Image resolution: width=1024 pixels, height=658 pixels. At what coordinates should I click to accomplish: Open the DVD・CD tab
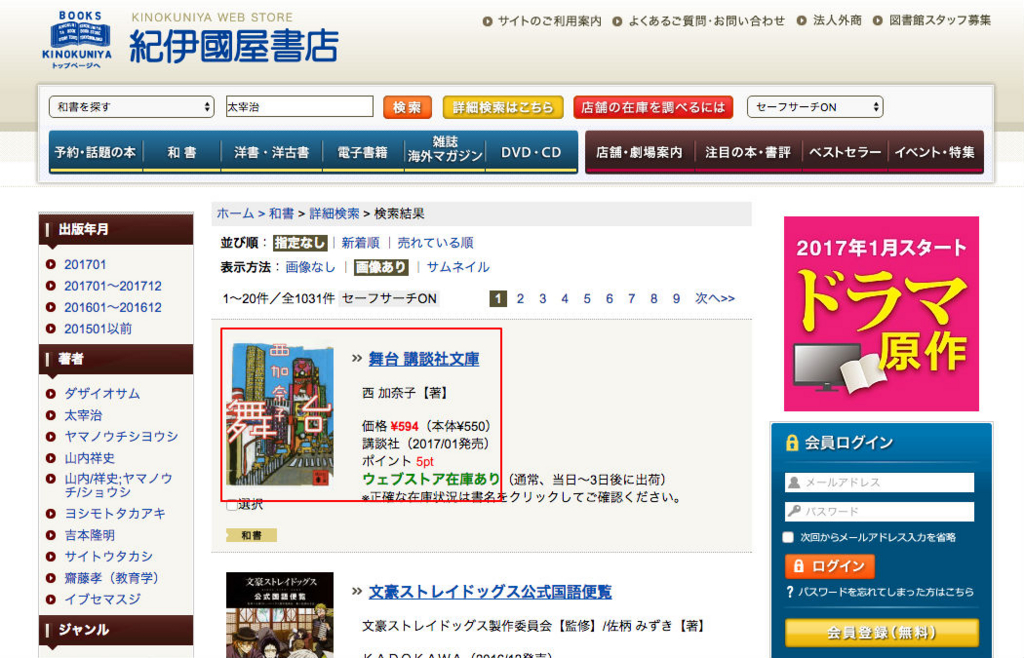pyautogui.click(x=531, y=152)
